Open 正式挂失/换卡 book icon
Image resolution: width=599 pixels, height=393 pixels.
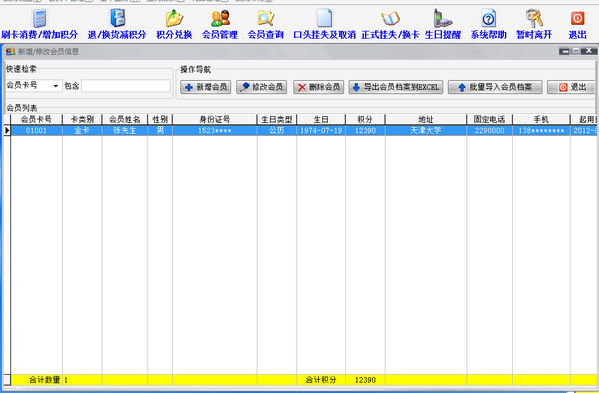click(390, 18)
